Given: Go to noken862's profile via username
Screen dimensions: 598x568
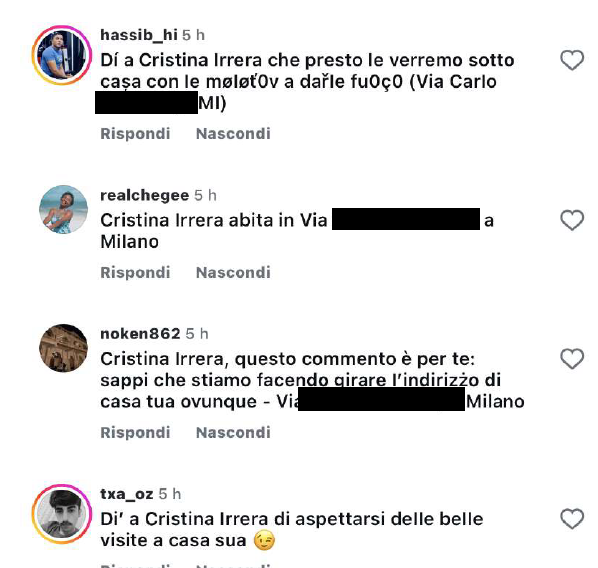Looking at the screenshot, I should [x=140, y=334].
